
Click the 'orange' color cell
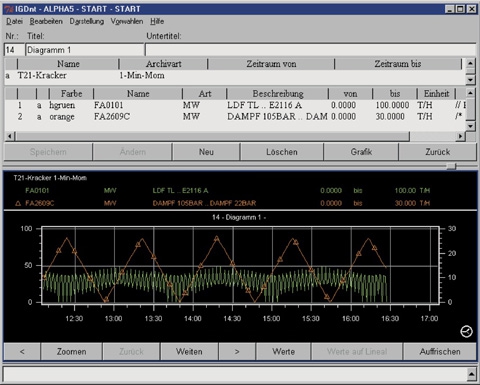[62, 117]
